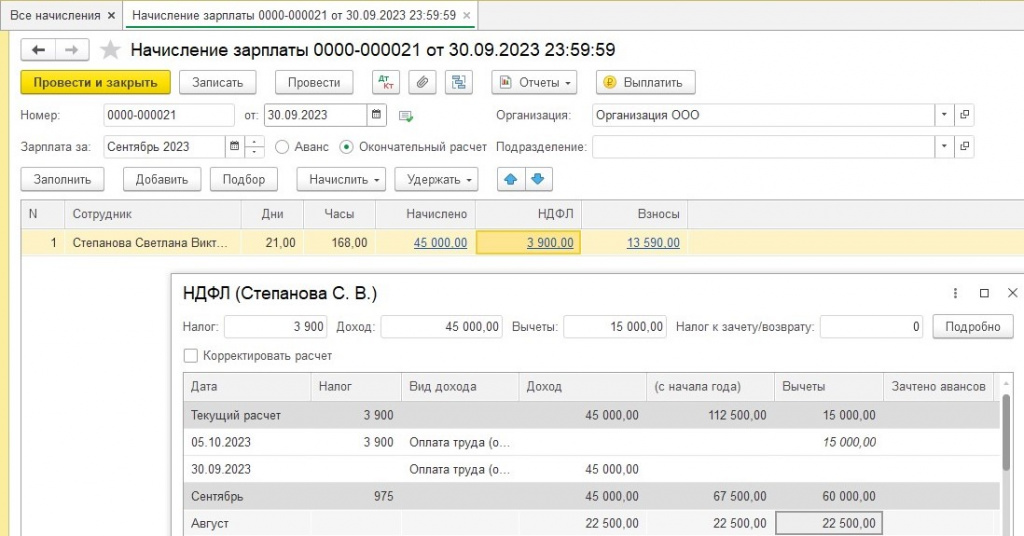Add document to favorites with star icon

110,50
